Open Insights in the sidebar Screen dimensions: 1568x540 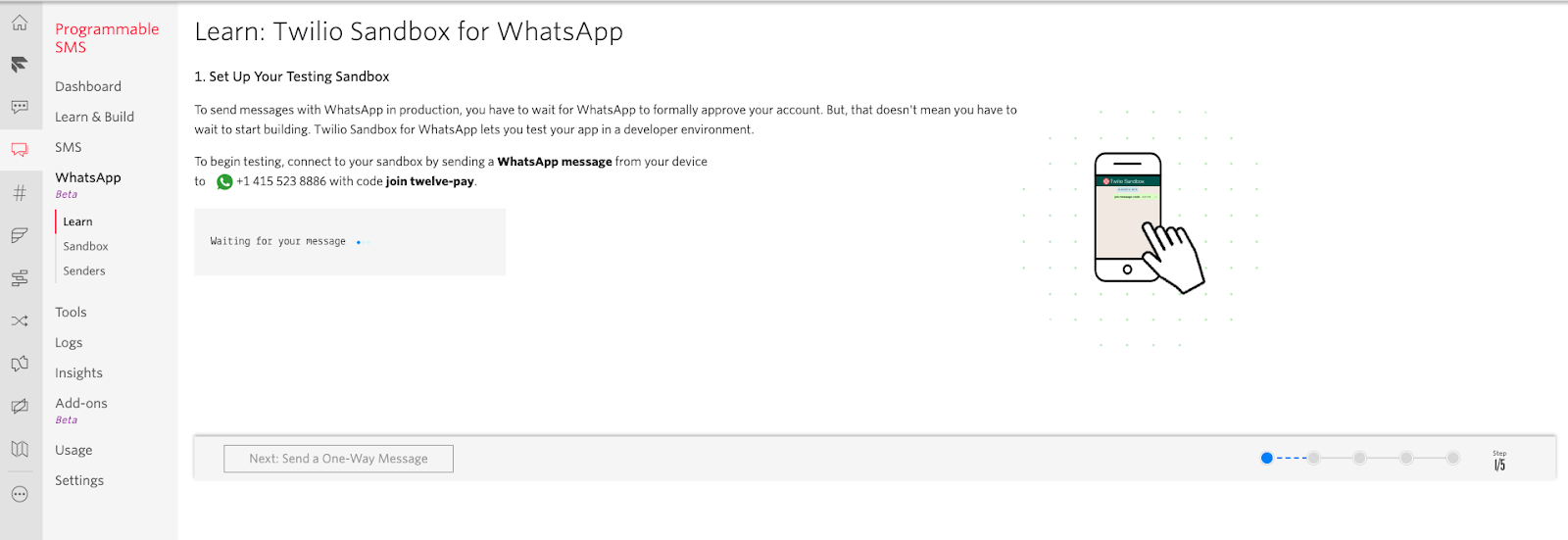[78, 372]
